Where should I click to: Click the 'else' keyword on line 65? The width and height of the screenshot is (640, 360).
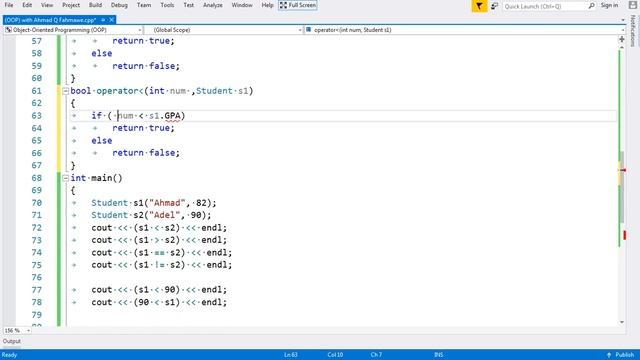click(102, 141)
